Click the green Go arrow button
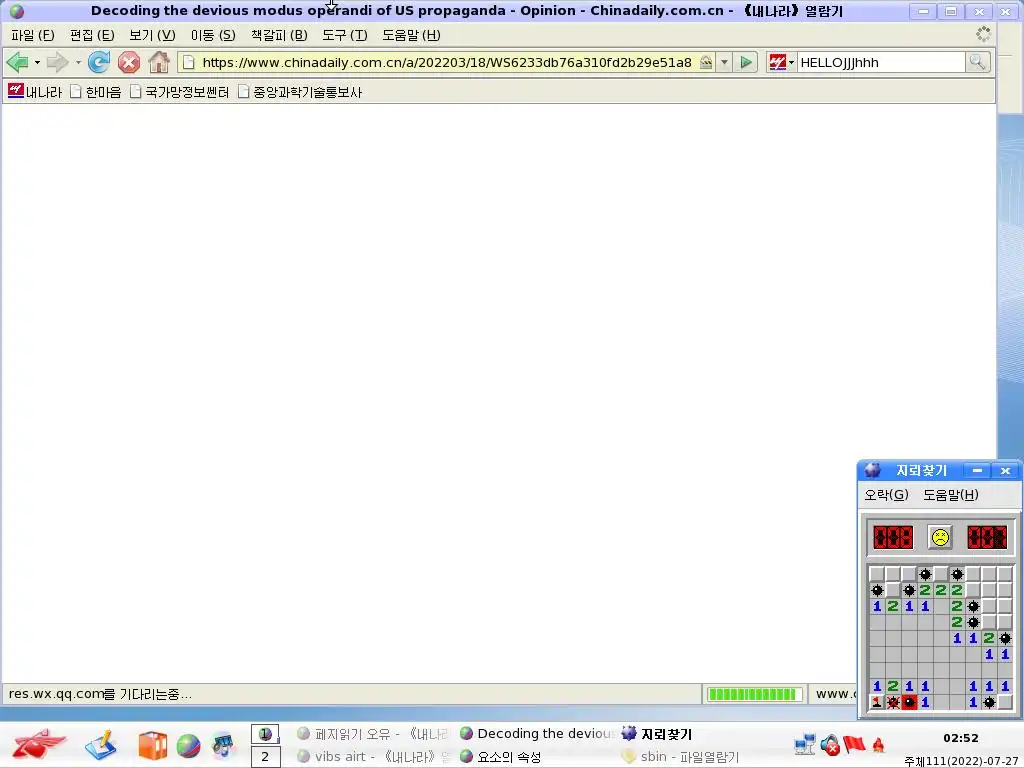Viewport: 1024px width, 768px height. [746, 63]
